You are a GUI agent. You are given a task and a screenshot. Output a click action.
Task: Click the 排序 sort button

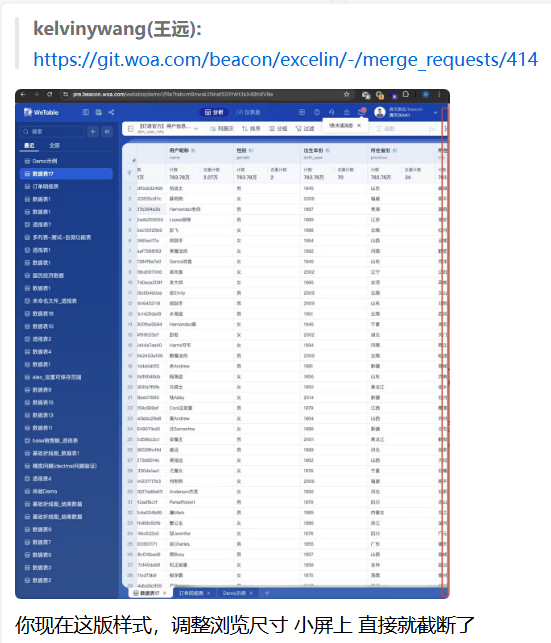pos(251,129)
